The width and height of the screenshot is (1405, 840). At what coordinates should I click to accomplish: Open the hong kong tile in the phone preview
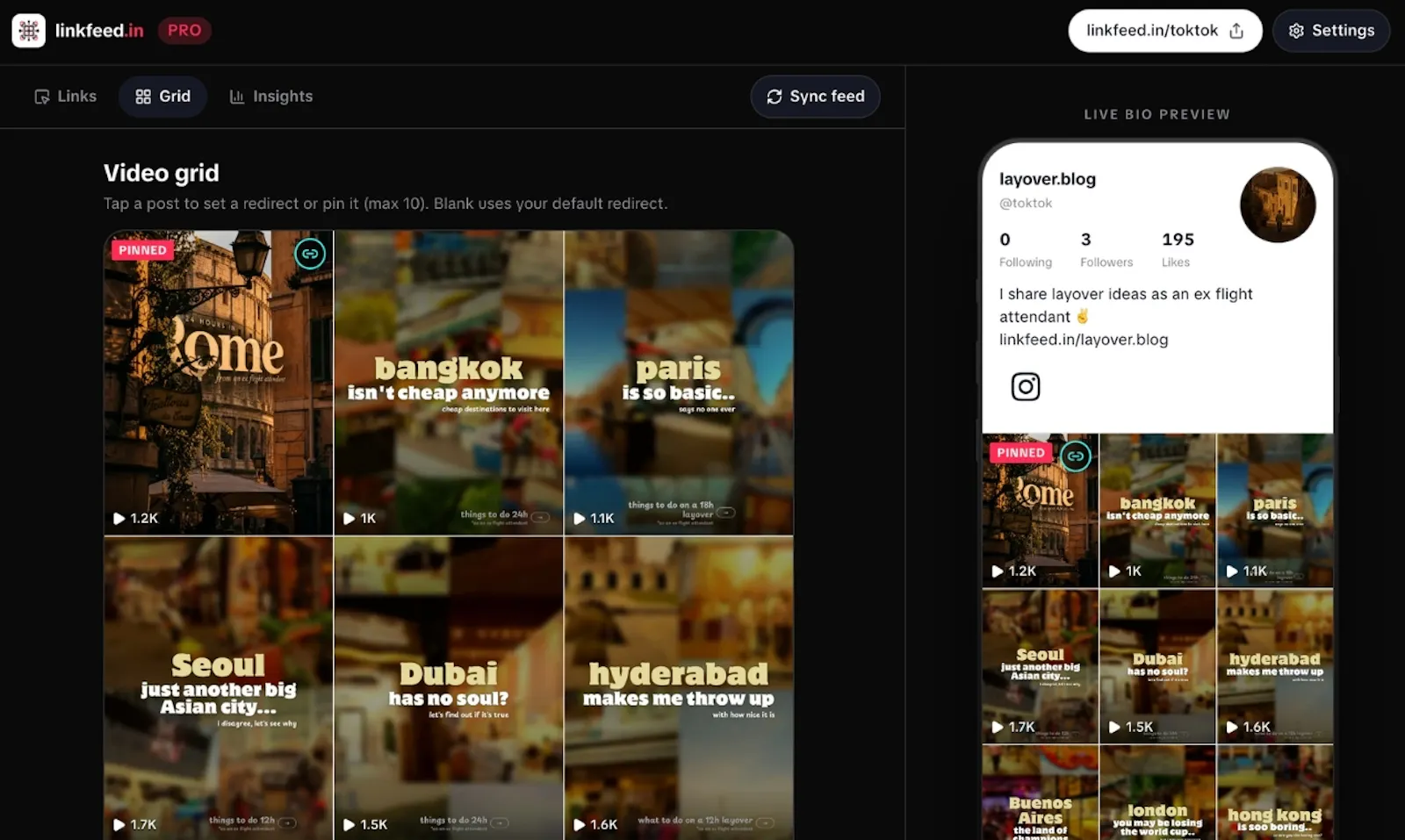click(1275, 793)
